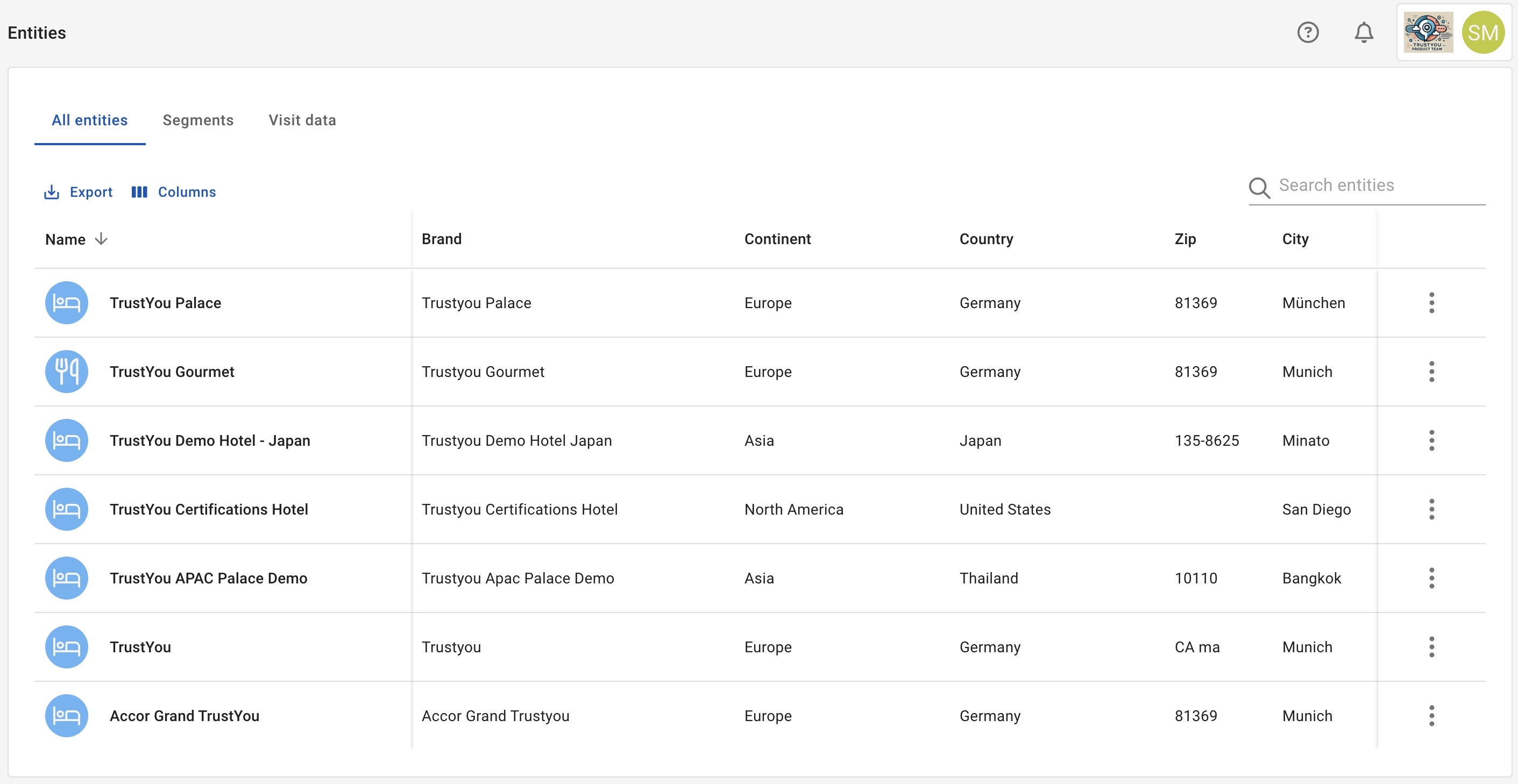This screenshot has width=1518, height=784.
Task: Click the City column header
Action: [x=1295, y=239]
